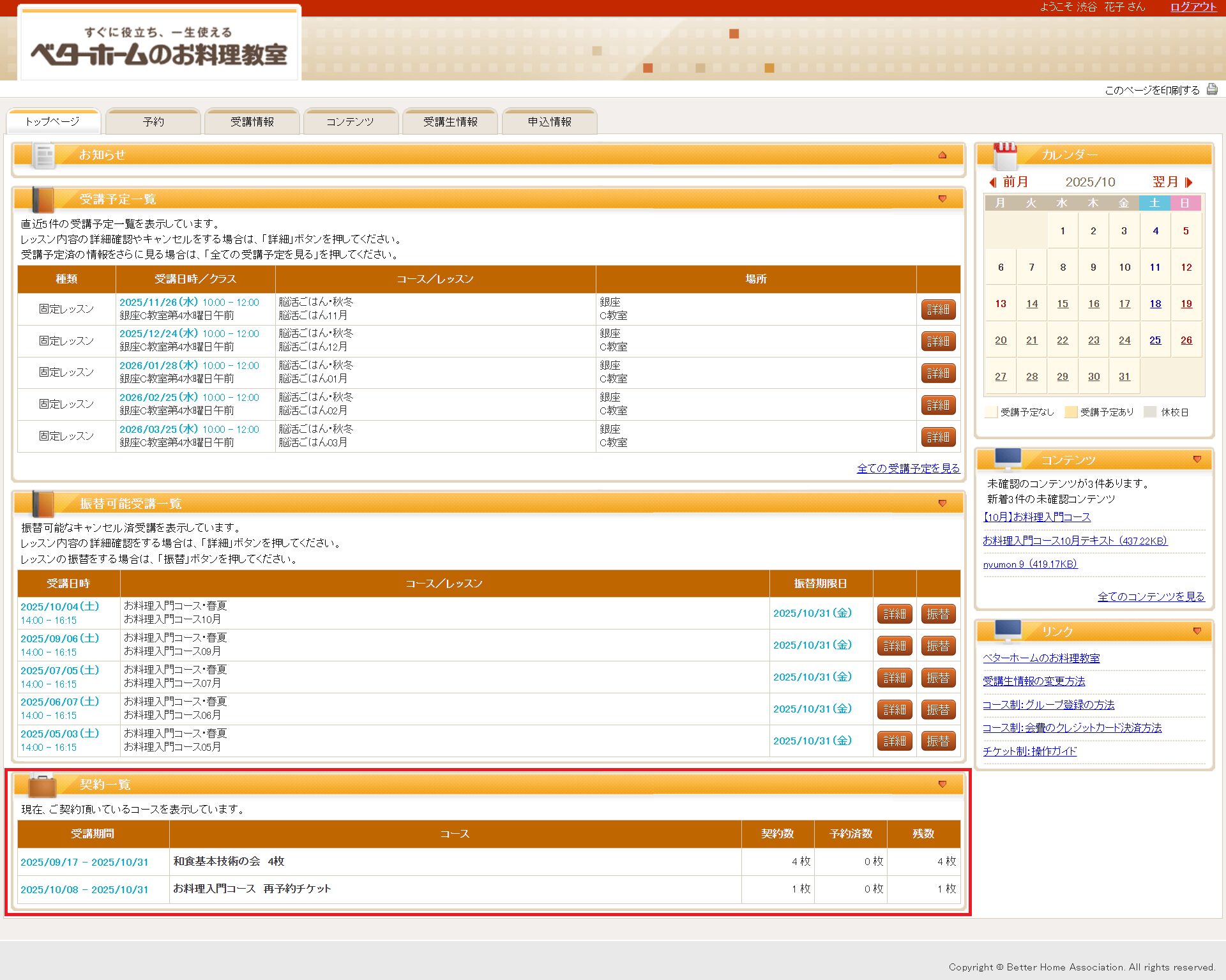Image resolution: width=1226 pixels, height=980 pixels.
Task: Open the 予約 tab
Action: tap(153, 122)
